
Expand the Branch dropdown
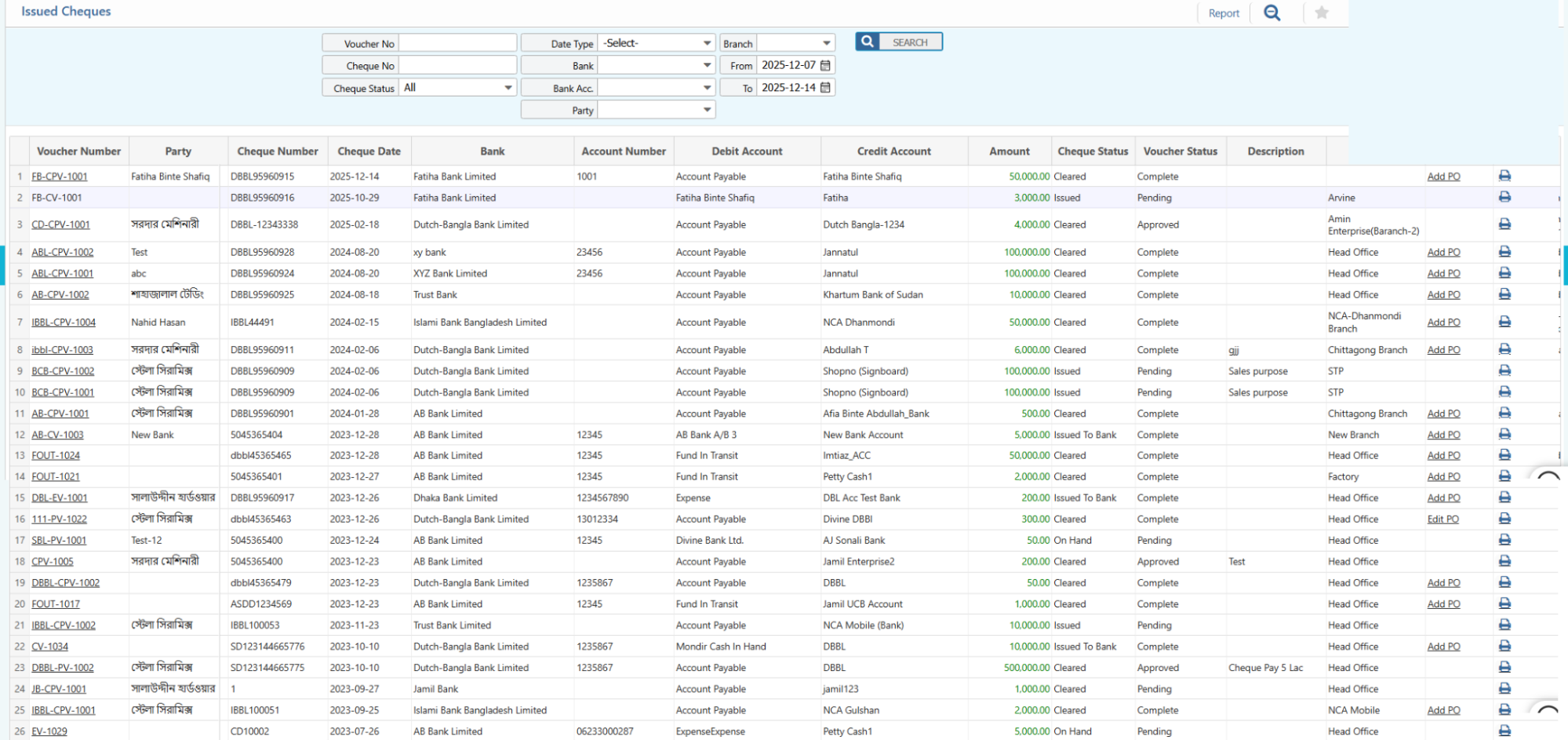826,43
